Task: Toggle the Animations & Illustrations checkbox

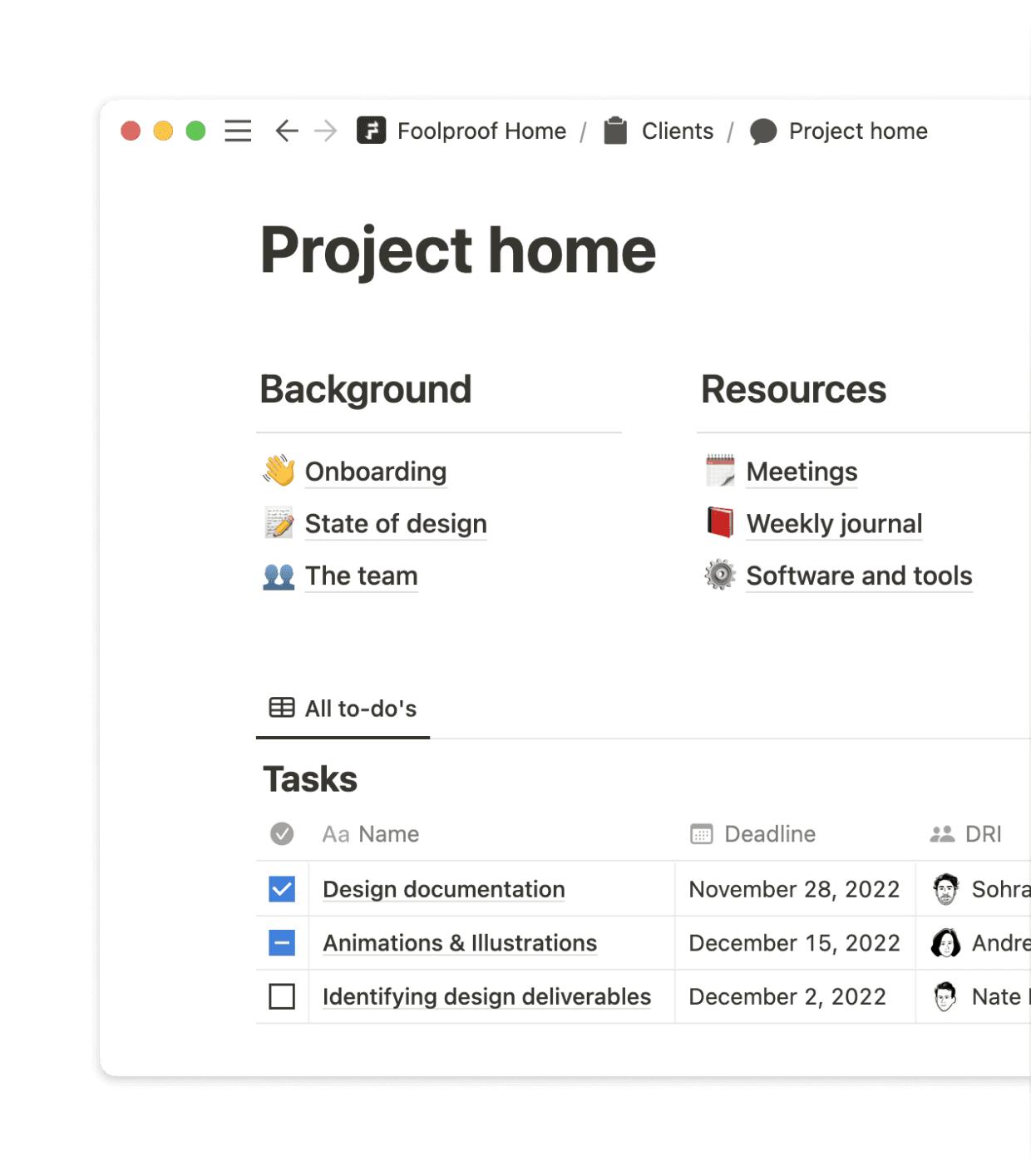Action: [282, 942]
